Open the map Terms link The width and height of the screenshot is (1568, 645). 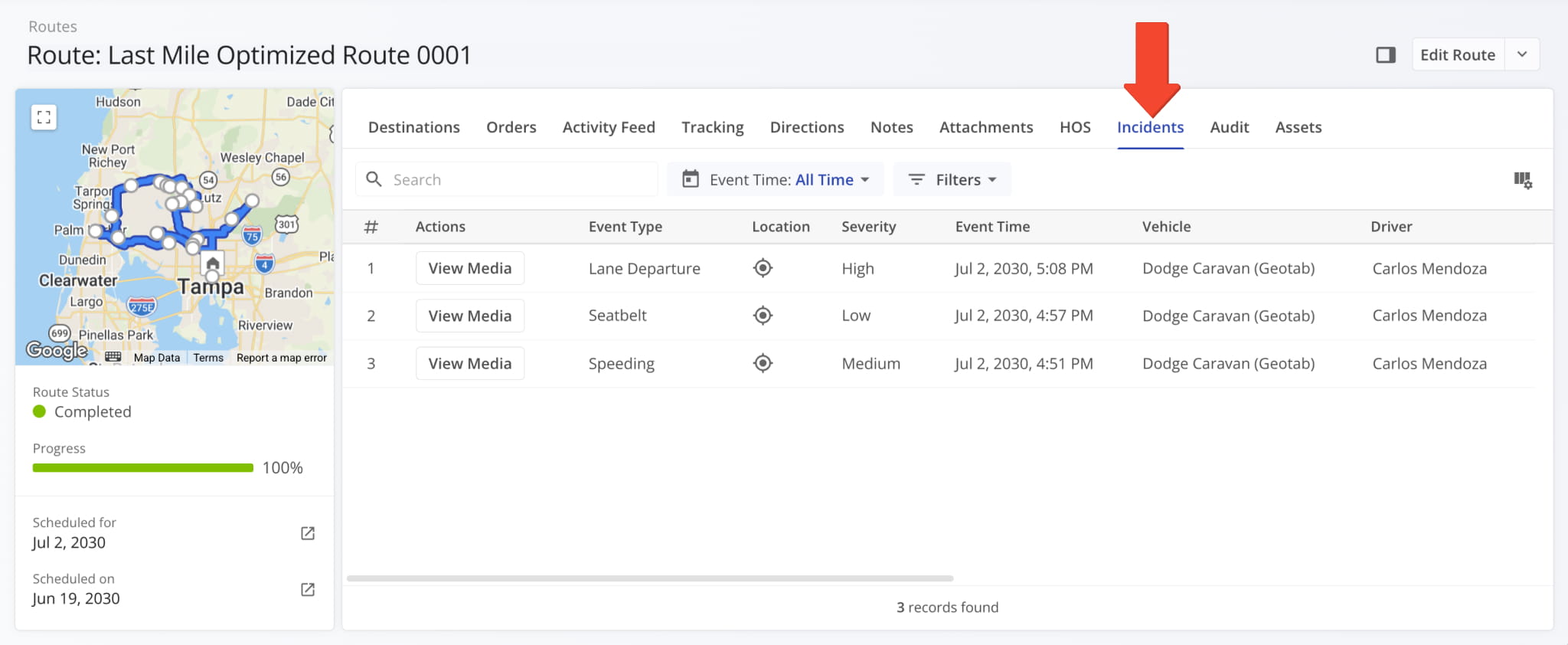click(x=208, y=358)
